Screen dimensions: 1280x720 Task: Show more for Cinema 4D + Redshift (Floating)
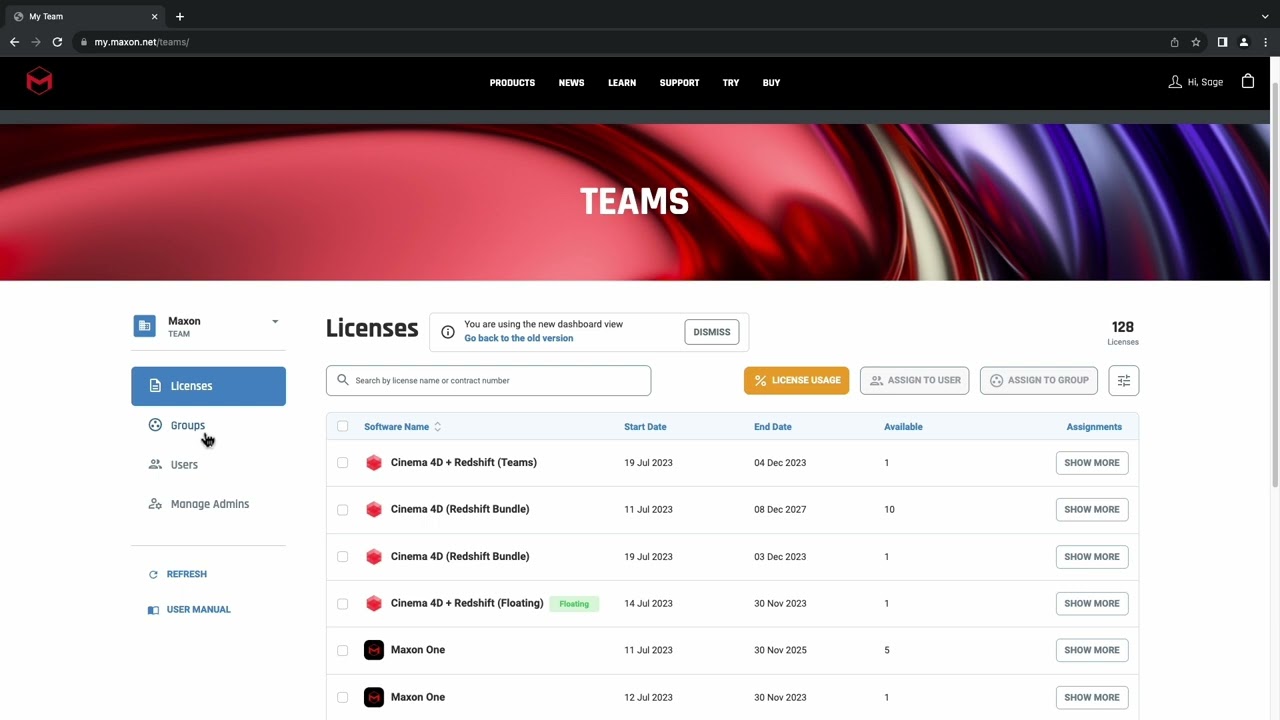click(x=1092, y=603)
